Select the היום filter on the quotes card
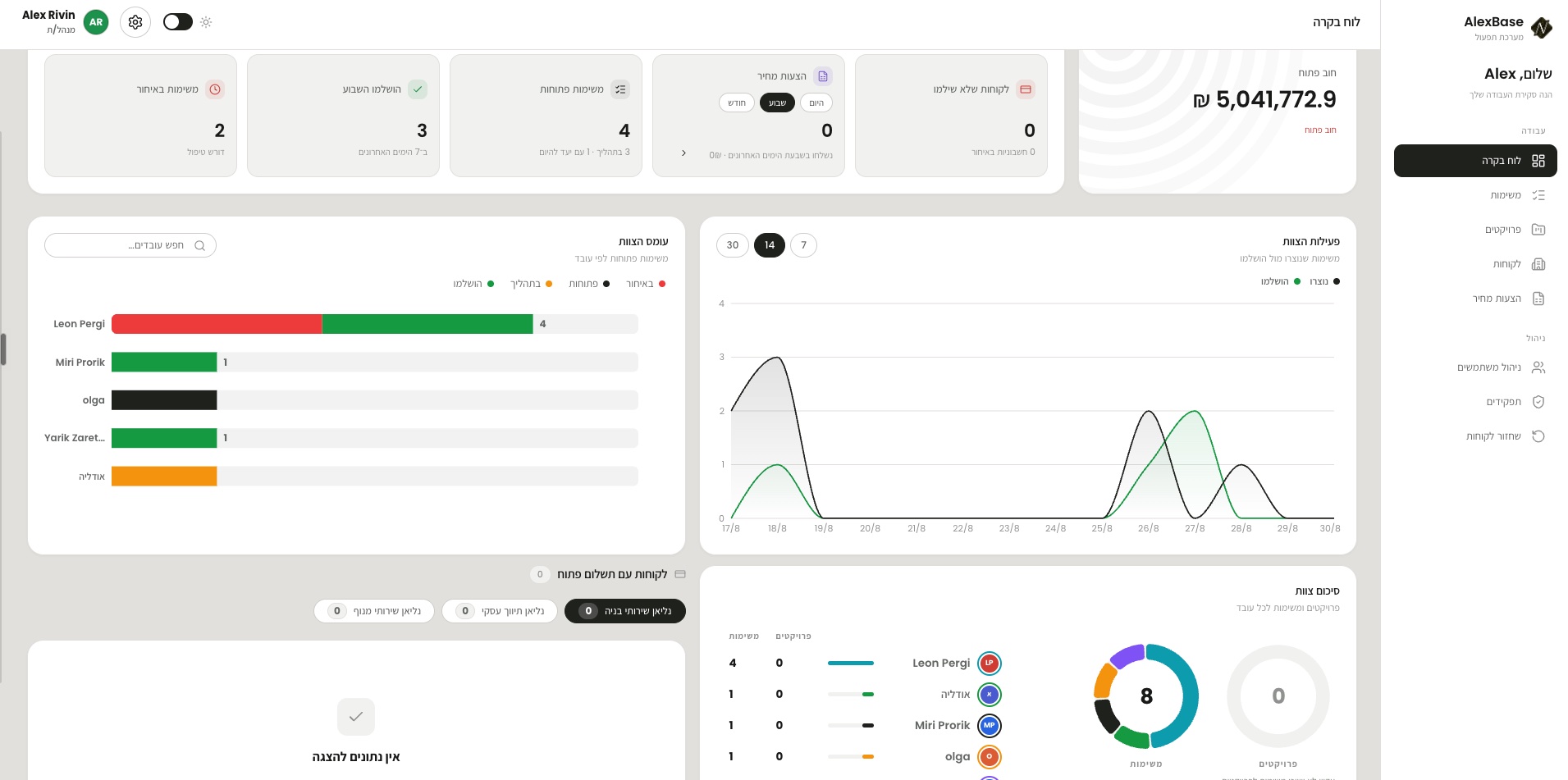Screen dimensions: 1568x780 (x=816, y=103)
